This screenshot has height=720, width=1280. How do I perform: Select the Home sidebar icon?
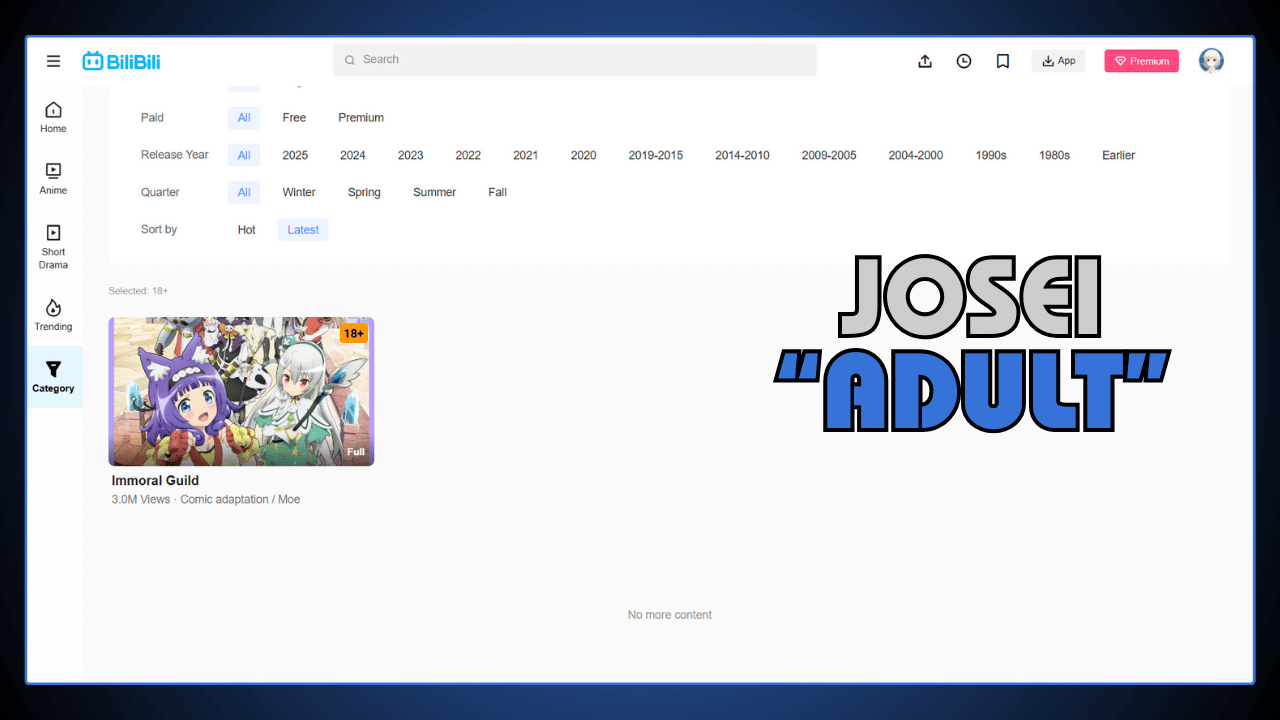point(53,114)
